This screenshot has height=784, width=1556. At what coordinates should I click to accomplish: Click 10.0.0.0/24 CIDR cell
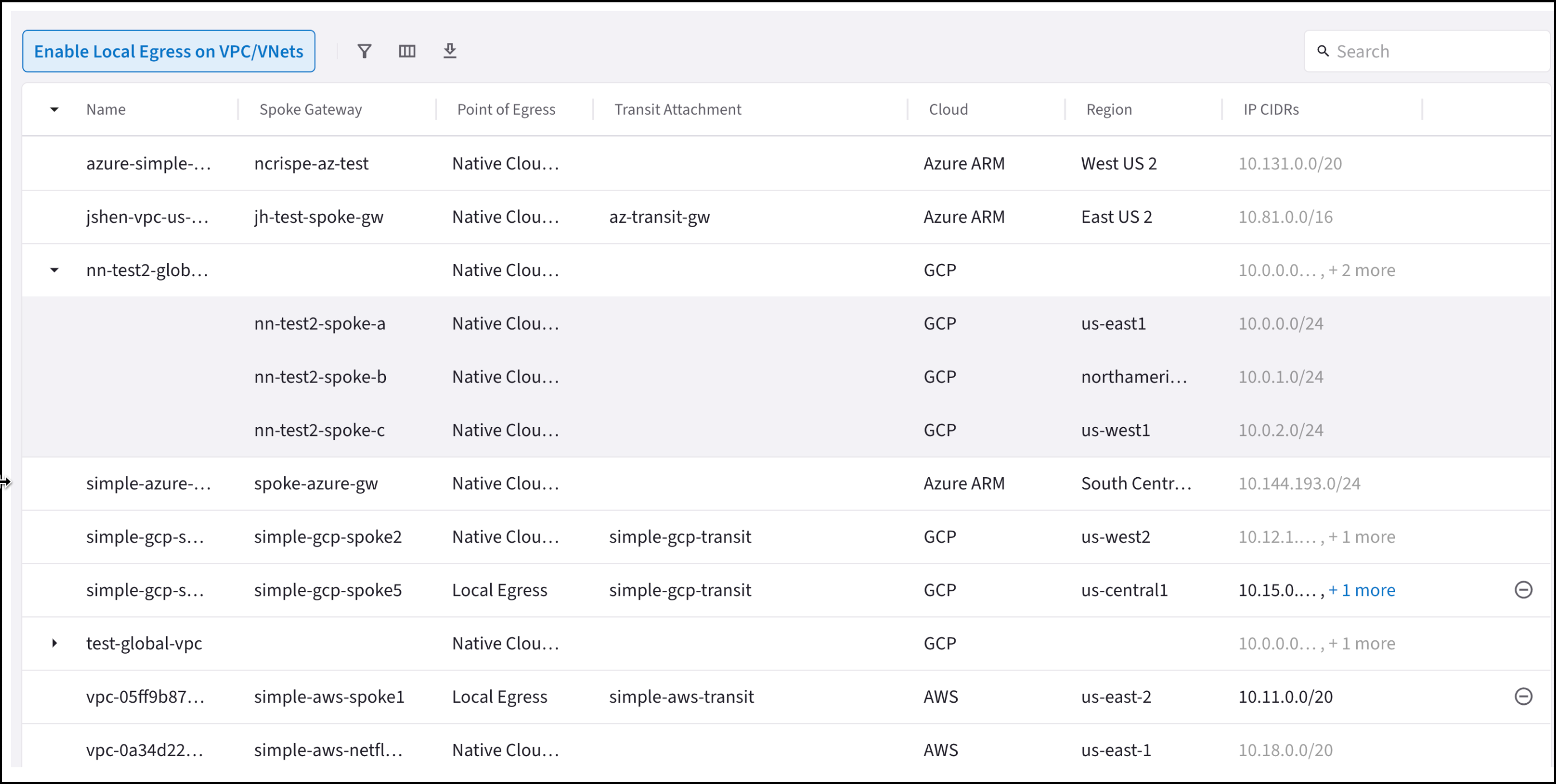pos(1280,324)
